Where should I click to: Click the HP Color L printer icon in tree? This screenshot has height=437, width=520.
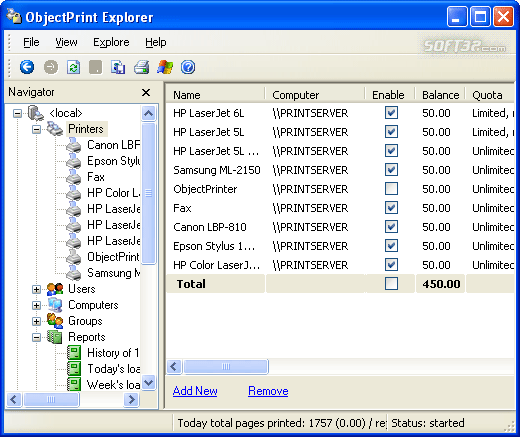(x=74, y=193)
